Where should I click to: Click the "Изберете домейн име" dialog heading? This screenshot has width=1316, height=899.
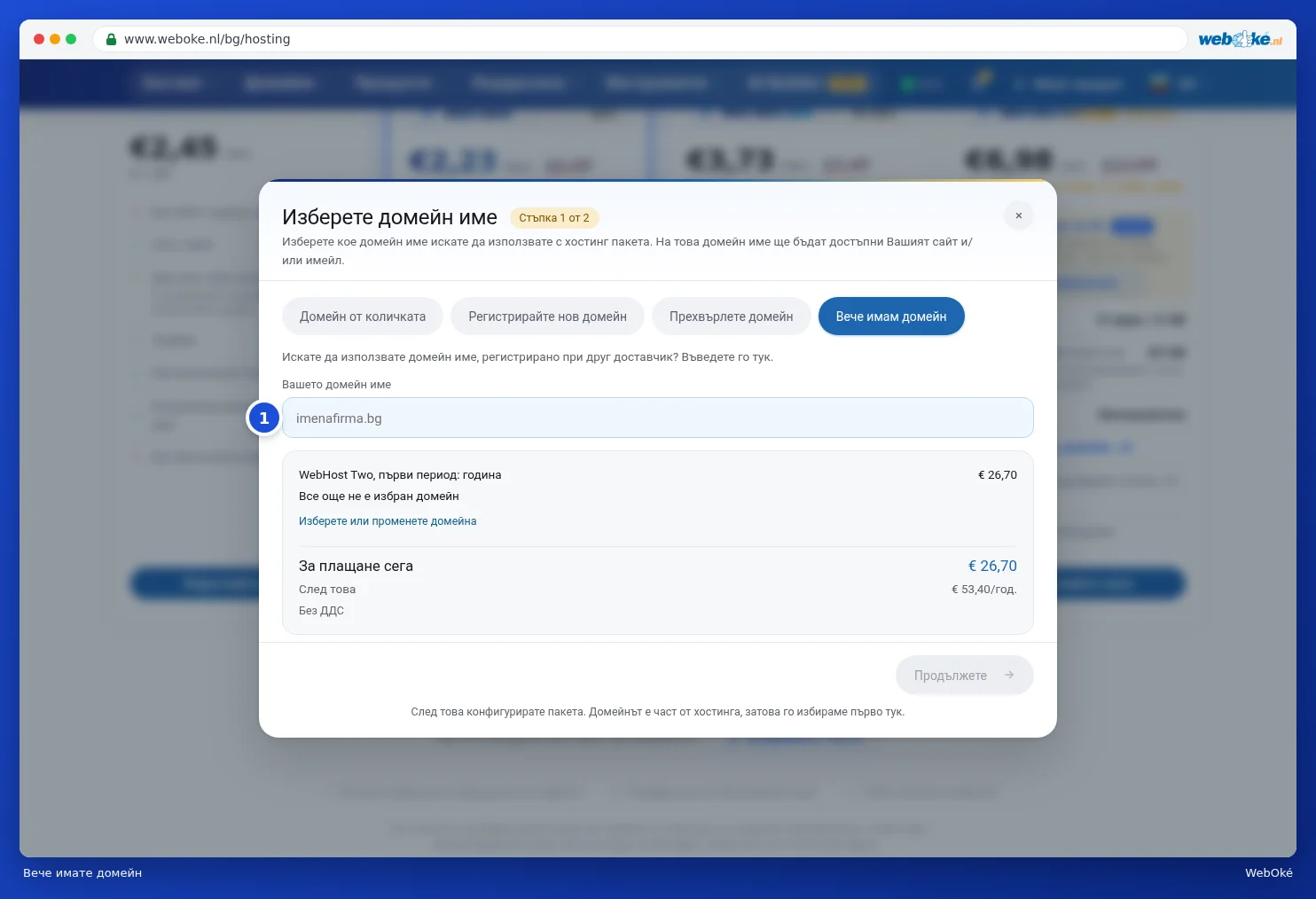[x=389, y=217]
